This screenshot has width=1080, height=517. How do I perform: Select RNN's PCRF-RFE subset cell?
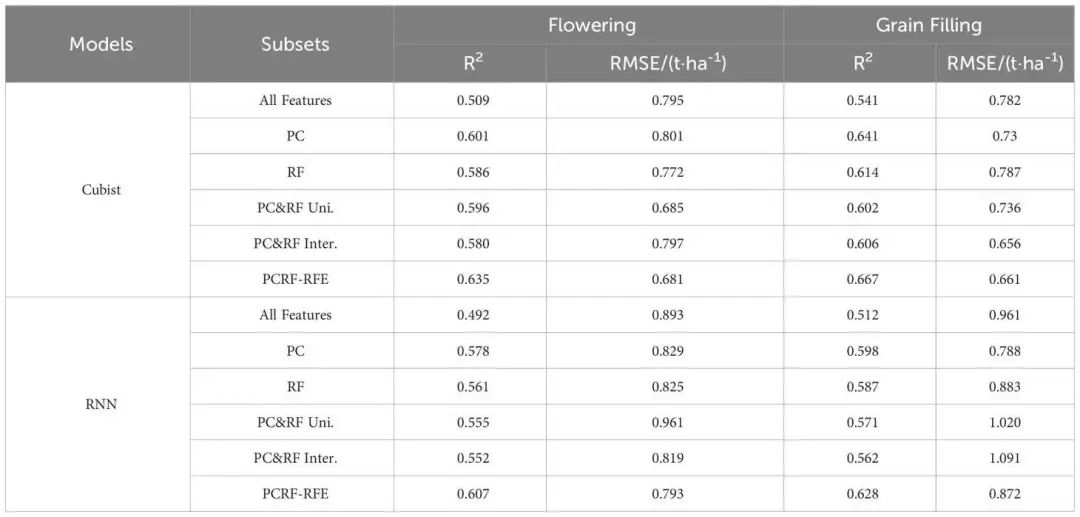(x=295, y=494)
